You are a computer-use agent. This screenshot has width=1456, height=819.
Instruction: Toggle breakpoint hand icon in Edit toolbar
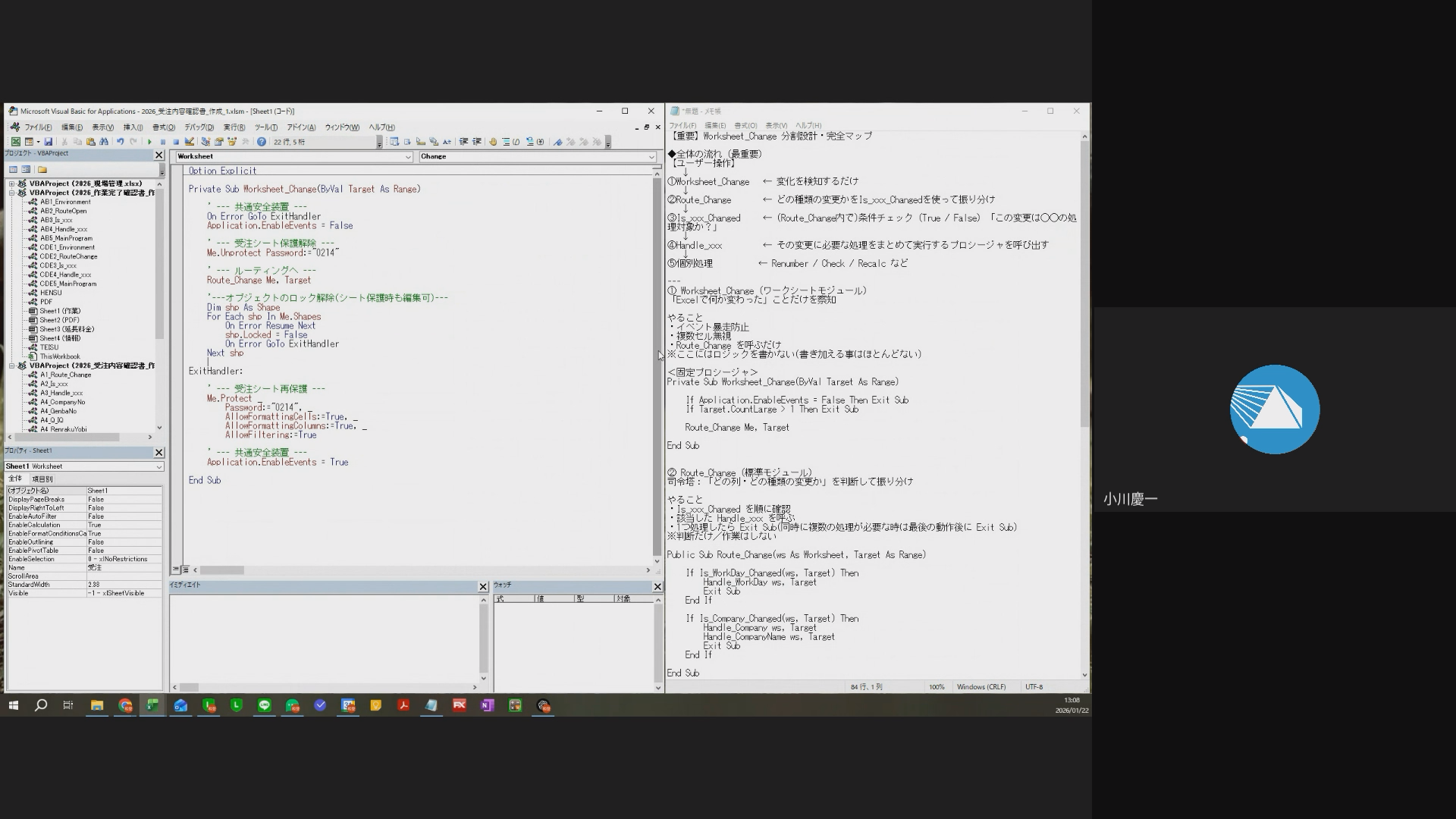coord(493,142)
